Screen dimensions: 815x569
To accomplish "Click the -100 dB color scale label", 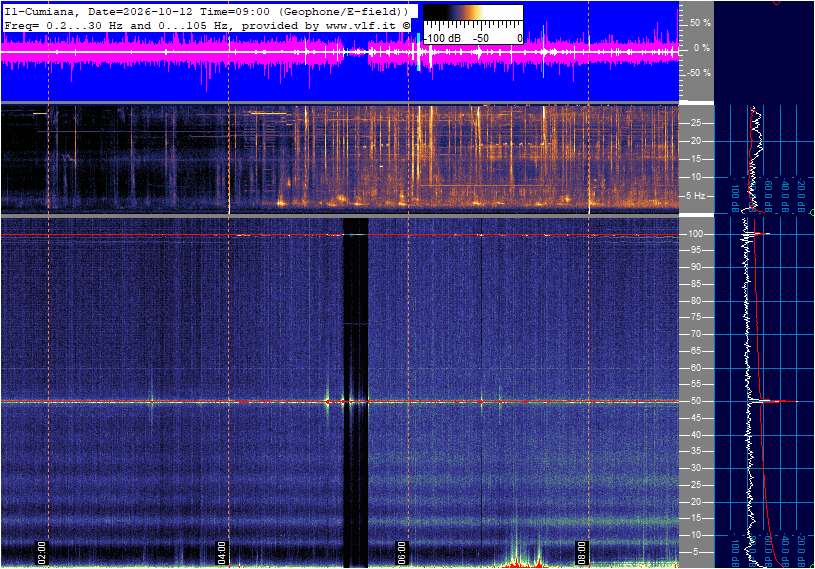I will (x=442, y=38).
